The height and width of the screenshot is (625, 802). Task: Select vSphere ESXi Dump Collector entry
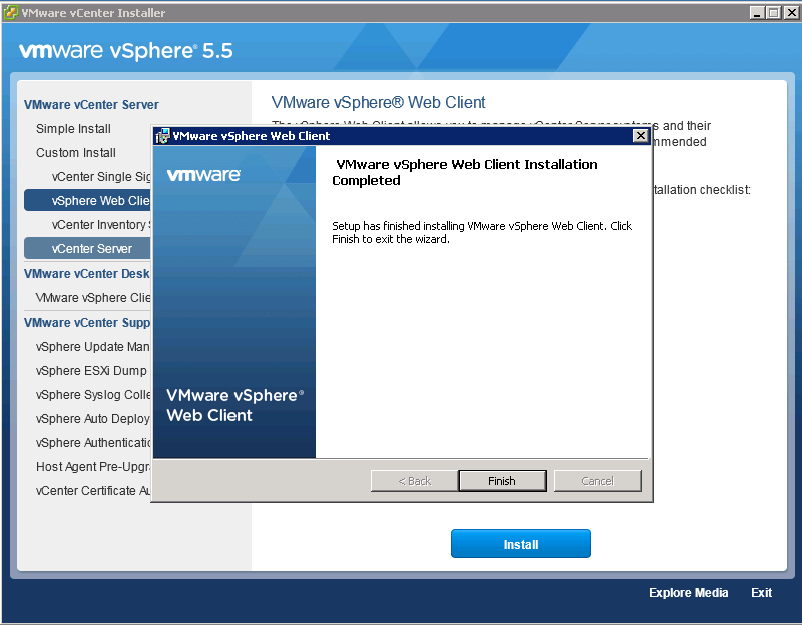click(x=91, y=370)
